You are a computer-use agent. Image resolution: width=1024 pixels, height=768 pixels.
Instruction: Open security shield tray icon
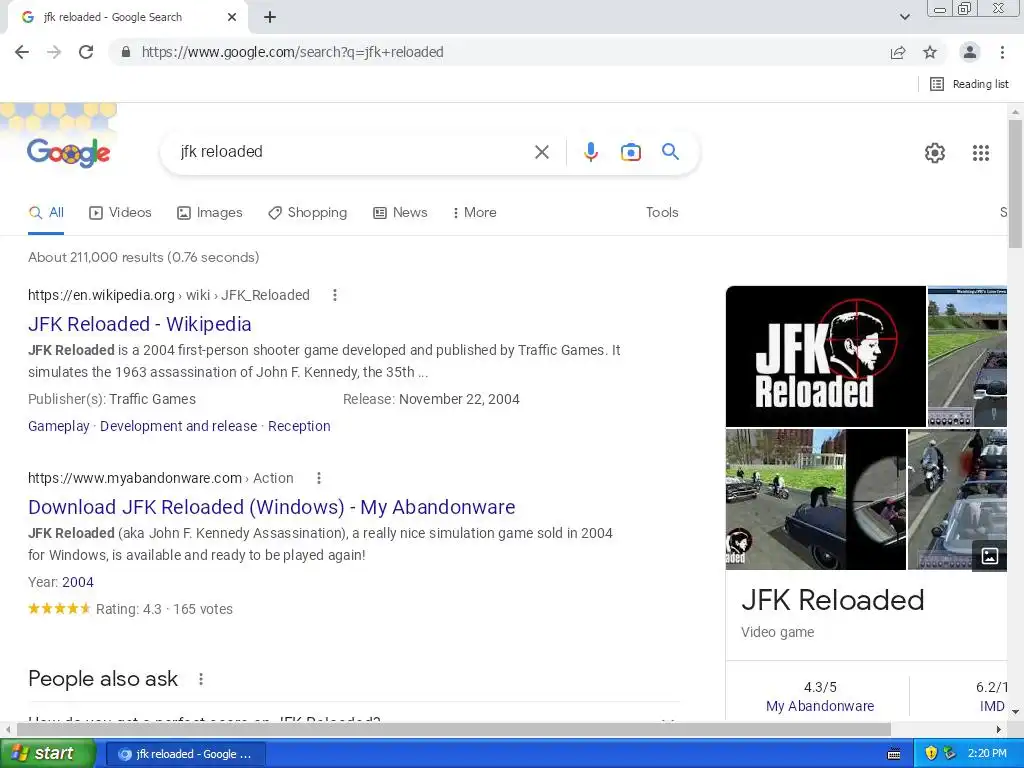pyautogui.click(x=931, y=754)
